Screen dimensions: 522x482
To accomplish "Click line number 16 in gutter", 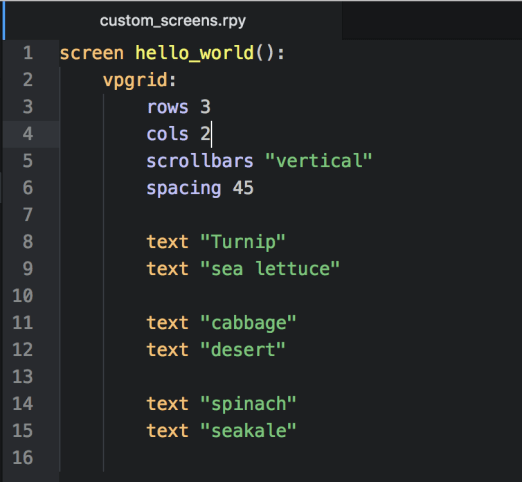I will click(23, 458).
